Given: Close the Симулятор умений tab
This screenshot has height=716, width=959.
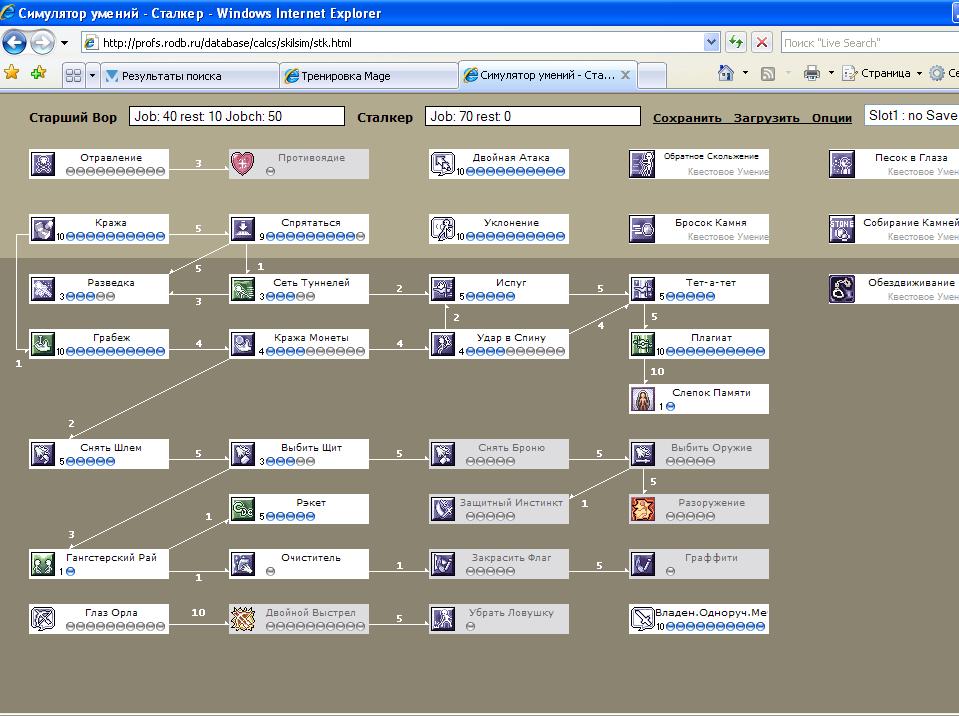Looking at the screenshot, I should click(x=625, y=75).
